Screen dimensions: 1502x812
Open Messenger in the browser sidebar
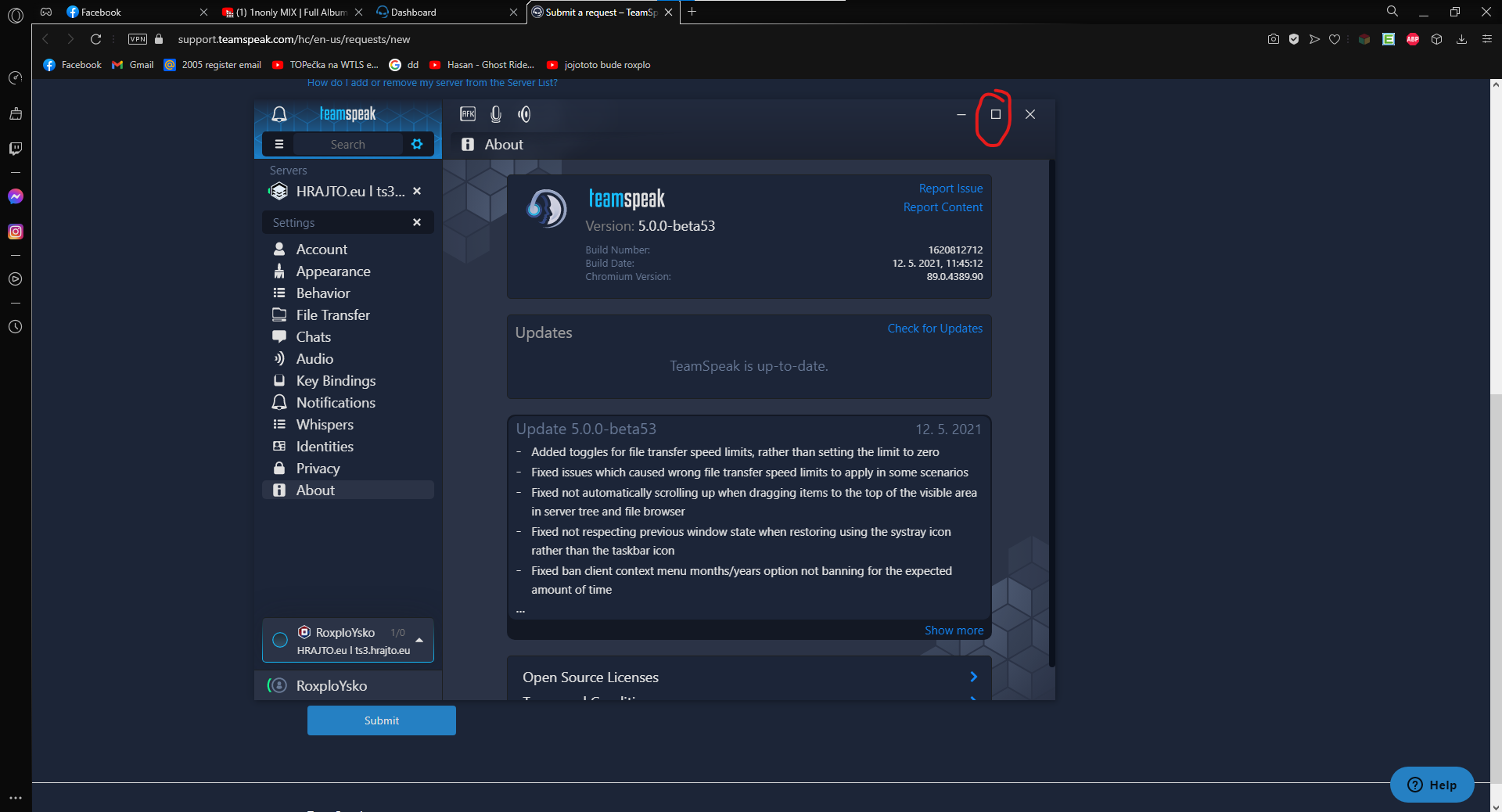pyautogui.click(x=16, y=196)
